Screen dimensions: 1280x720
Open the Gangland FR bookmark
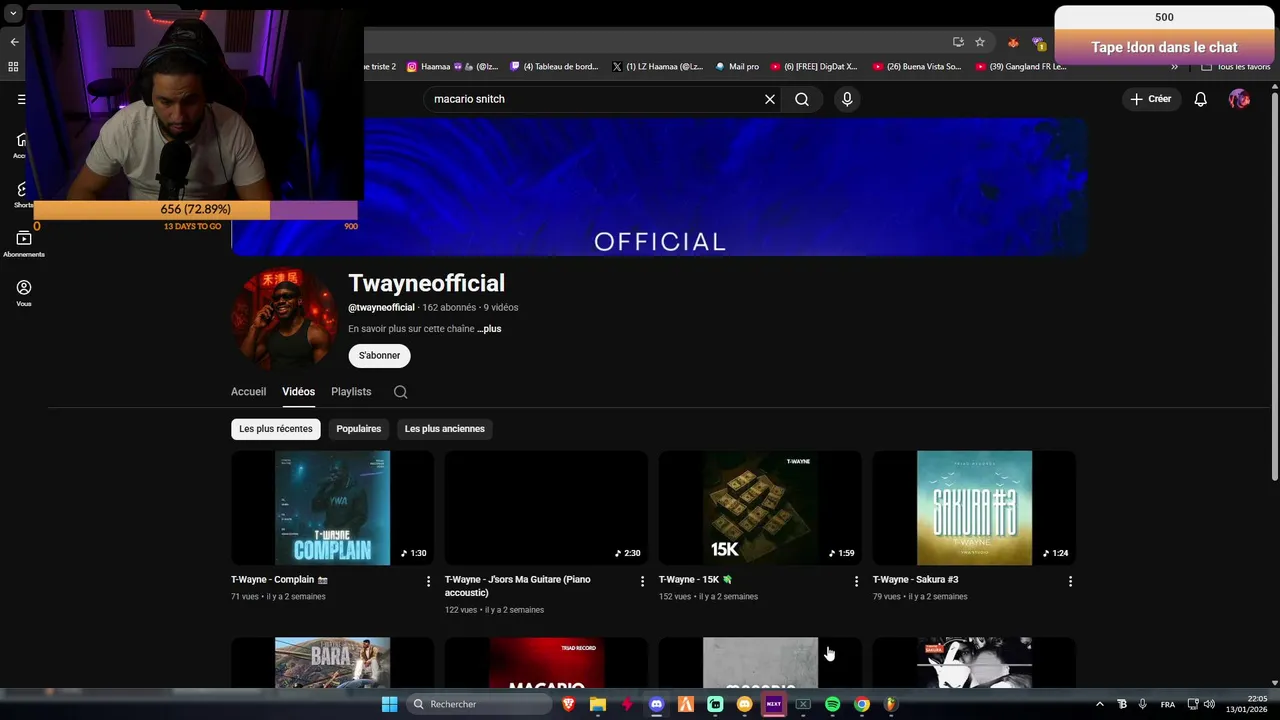coord(1020,67)
